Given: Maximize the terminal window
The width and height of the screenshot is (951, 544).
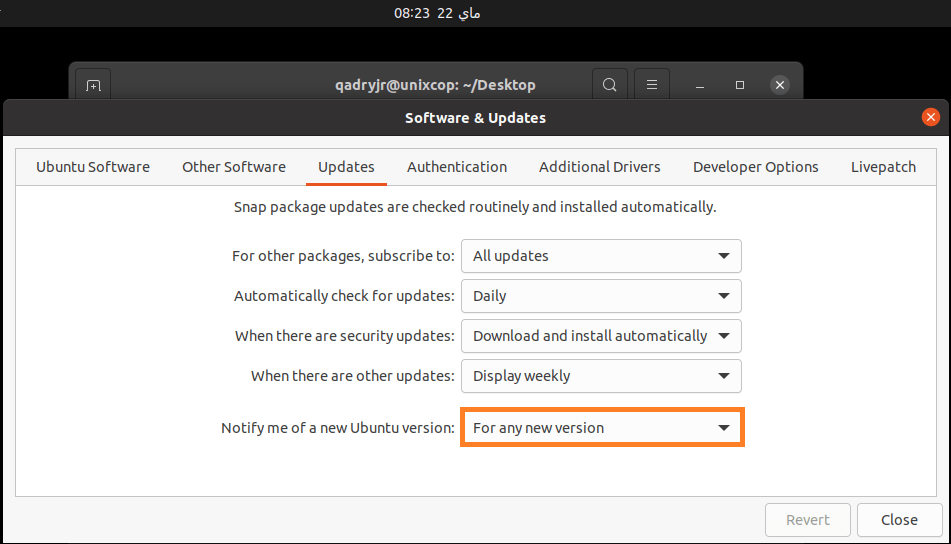Looking at the screenshot, I should [x=740, y=85].
